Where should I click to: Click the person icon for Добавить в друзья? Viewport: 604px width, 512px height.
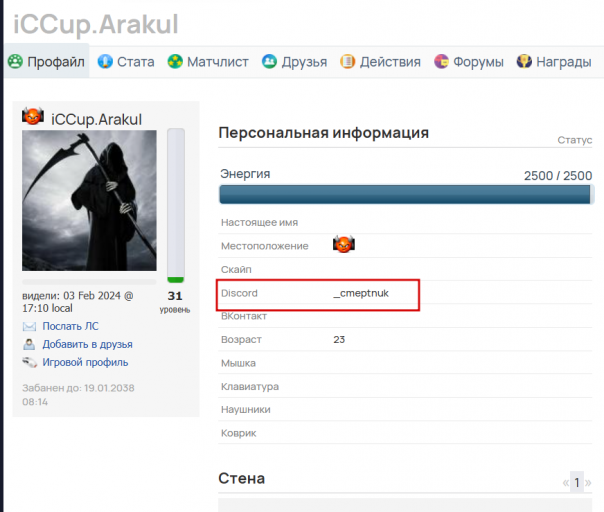pyautogui.click(x=29, y=344)
